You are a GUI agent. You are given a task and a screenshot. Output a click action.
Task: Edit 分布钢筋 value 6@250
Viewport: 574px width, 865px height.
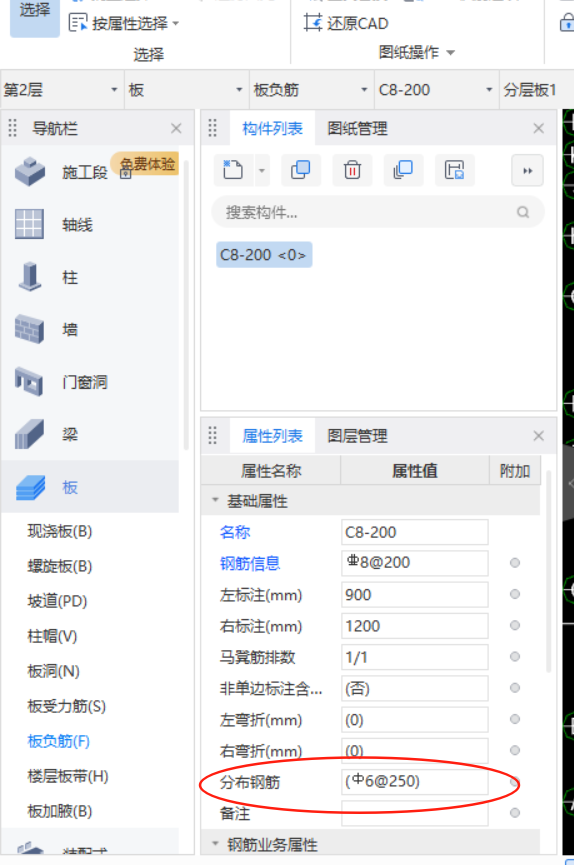tap(414, 782)
